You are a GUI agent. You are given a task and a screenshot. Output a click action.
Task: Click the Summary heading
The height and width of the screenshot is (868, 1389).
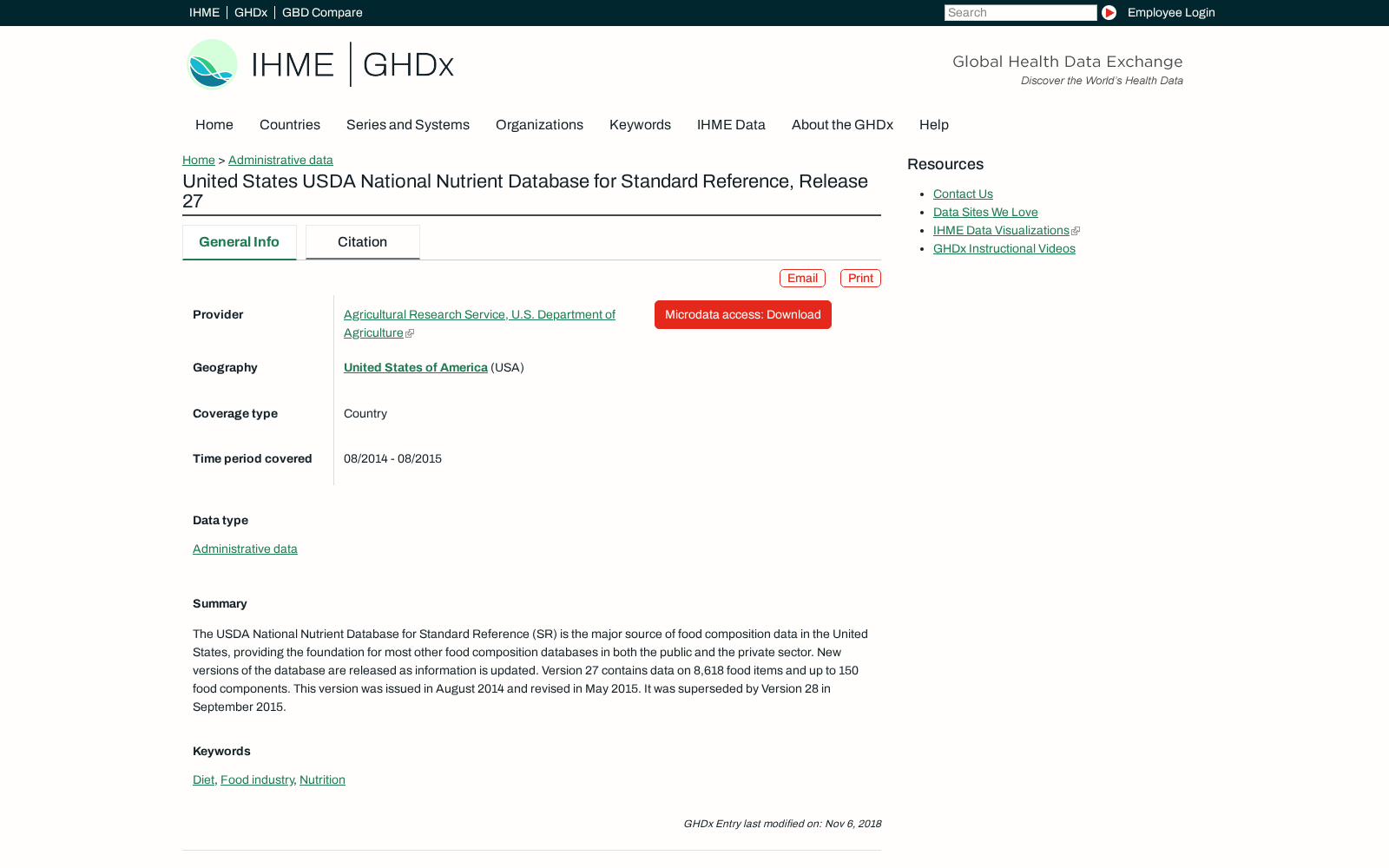pyautogui.click(x=220, y=603)
